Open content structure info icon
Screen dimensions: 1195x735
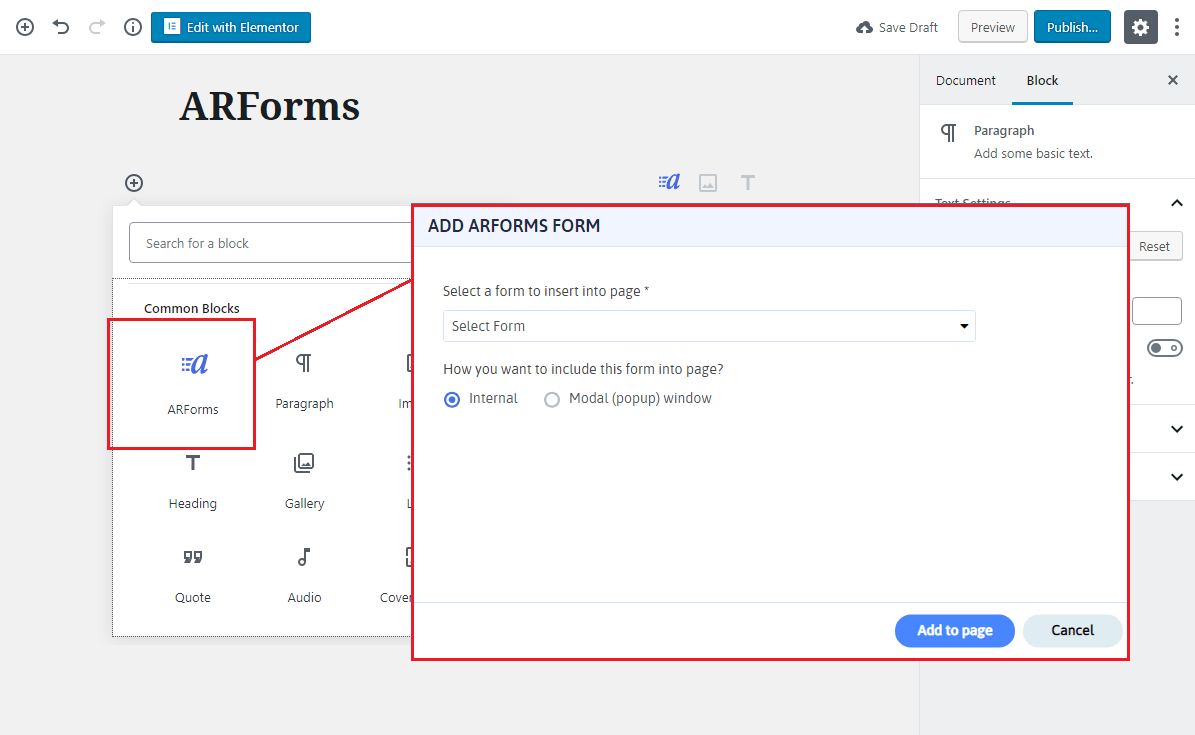coord(132,27)
